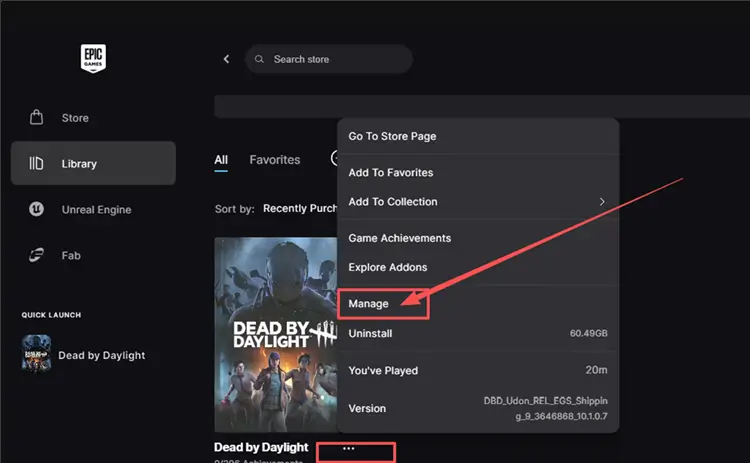Launch Dead by Daylight from Quick Launch
This screenshot has width=750, height=463.
click(84, 355)
